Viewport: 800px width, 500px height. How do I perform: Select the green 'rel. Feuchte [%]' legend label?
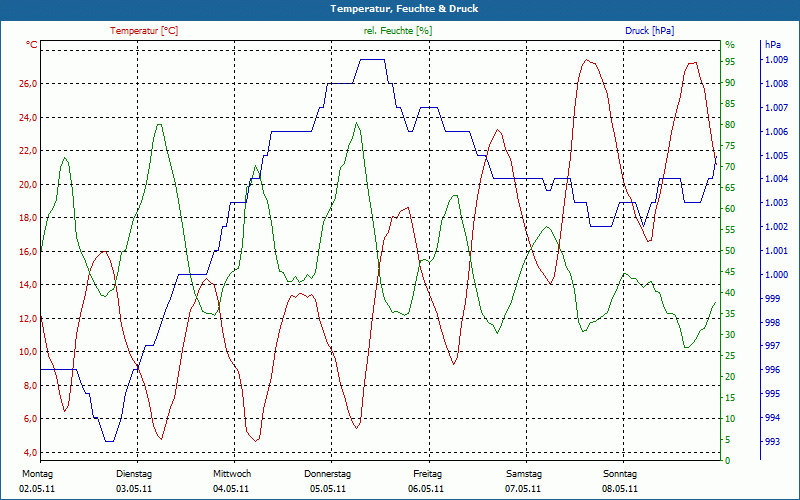398,31
